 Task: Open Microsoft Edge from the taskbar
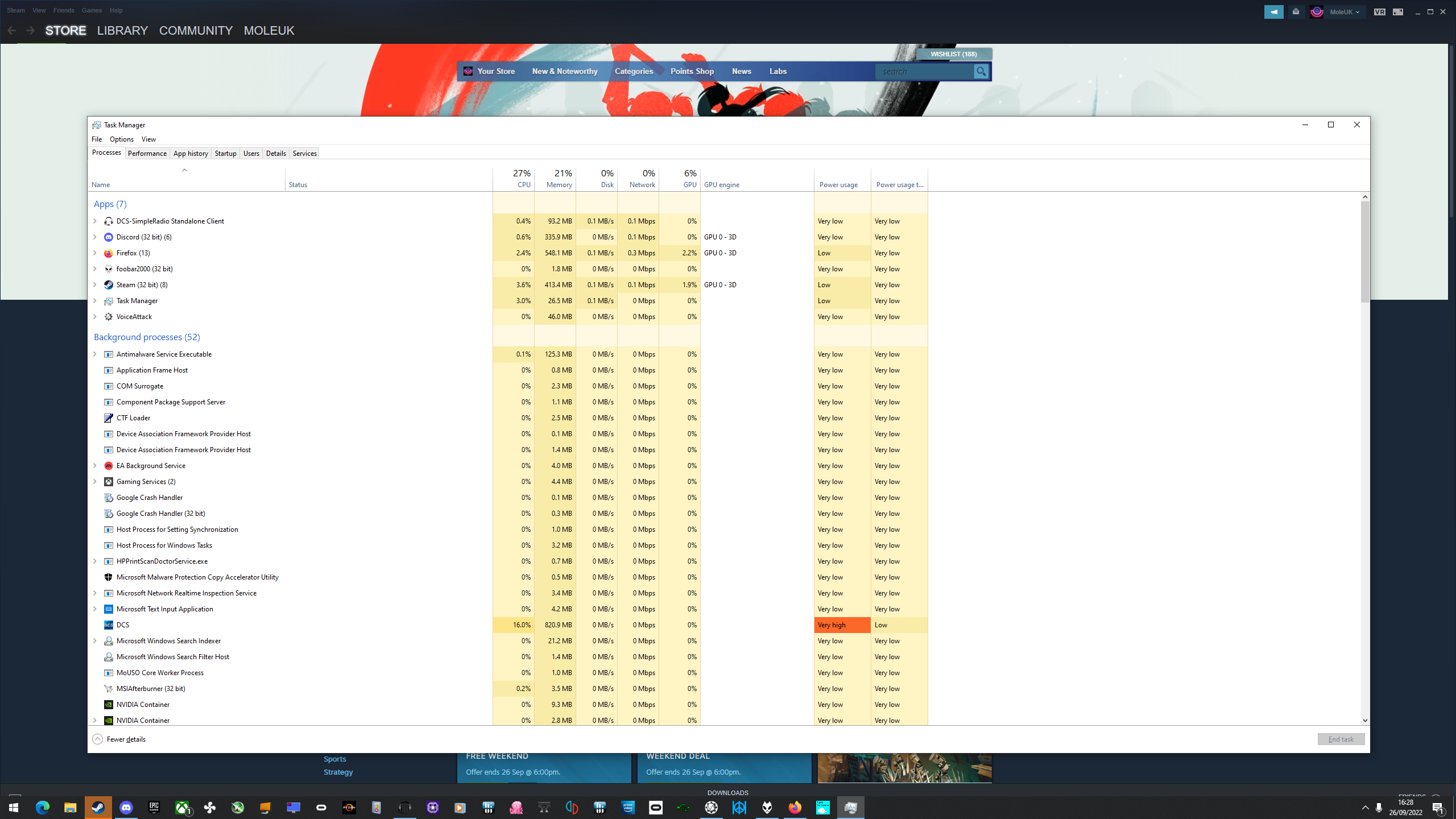pyautogui.click(x=42, y=808)
